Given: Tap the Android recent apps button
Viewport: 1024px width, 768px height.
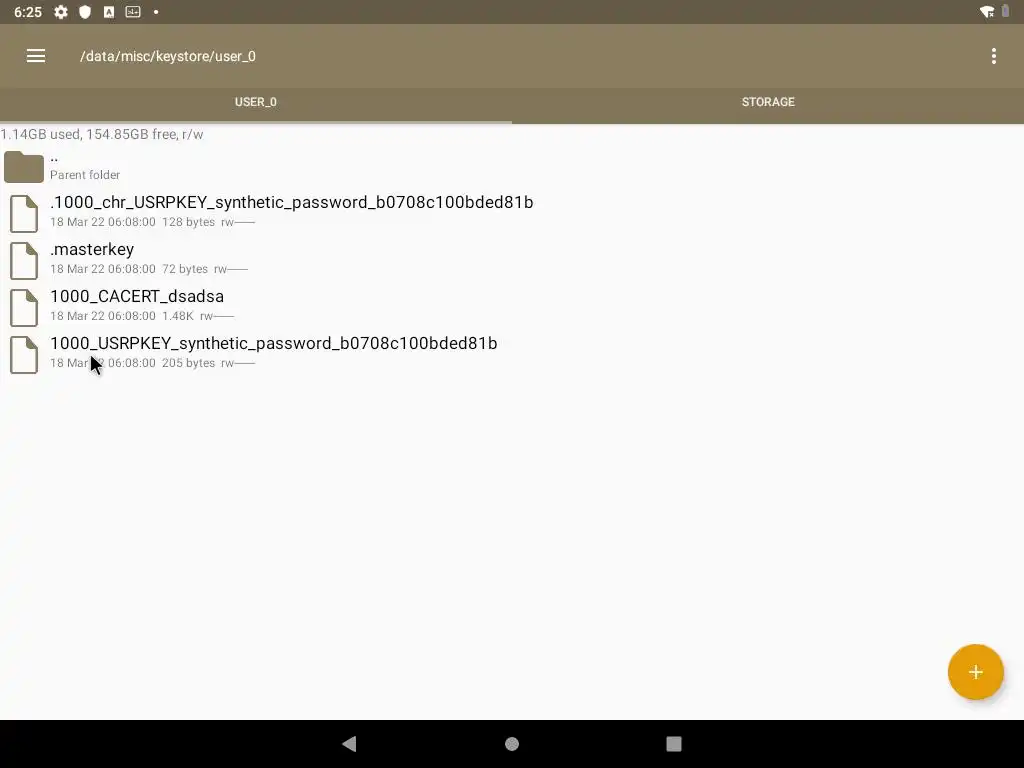Looking at the screenshot, I should point(673,744).
